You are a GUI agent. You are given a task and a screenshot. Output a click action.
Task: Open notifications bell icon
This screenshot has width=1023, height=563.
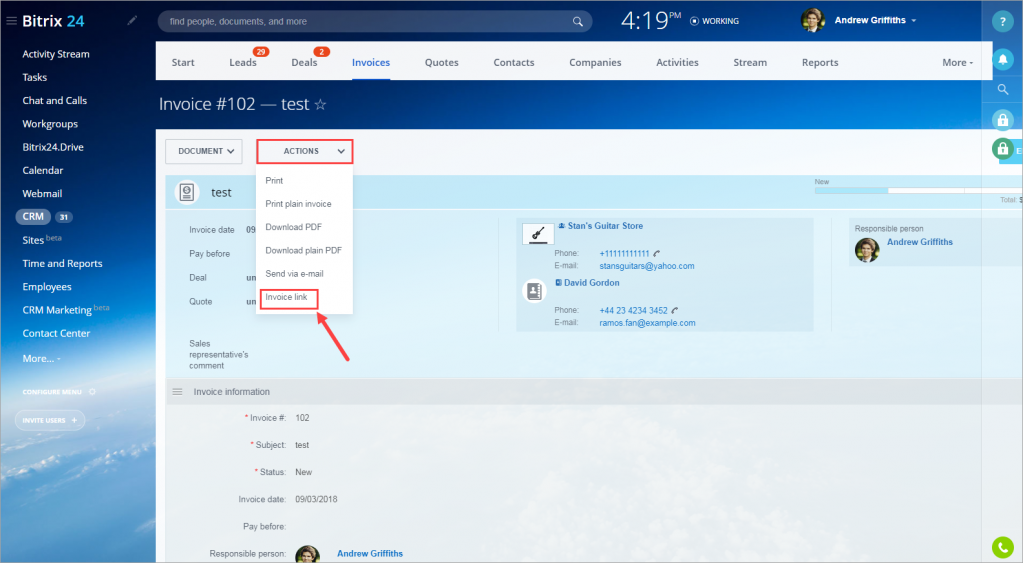[1002, 59]
